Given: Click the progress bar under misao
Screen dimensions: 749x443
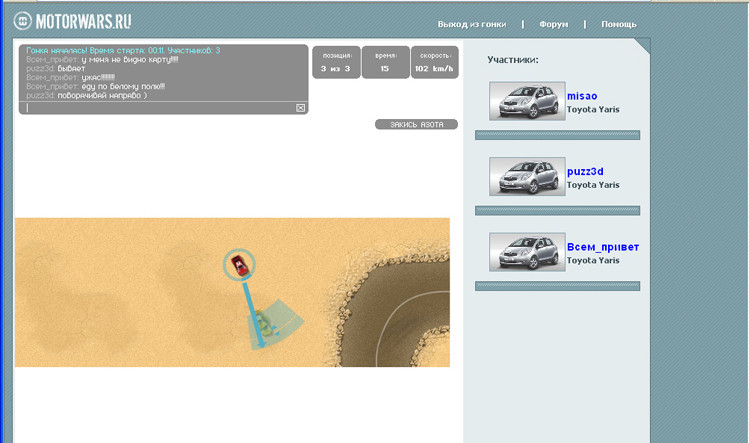Looking at the screenshot, I should 557,134.
